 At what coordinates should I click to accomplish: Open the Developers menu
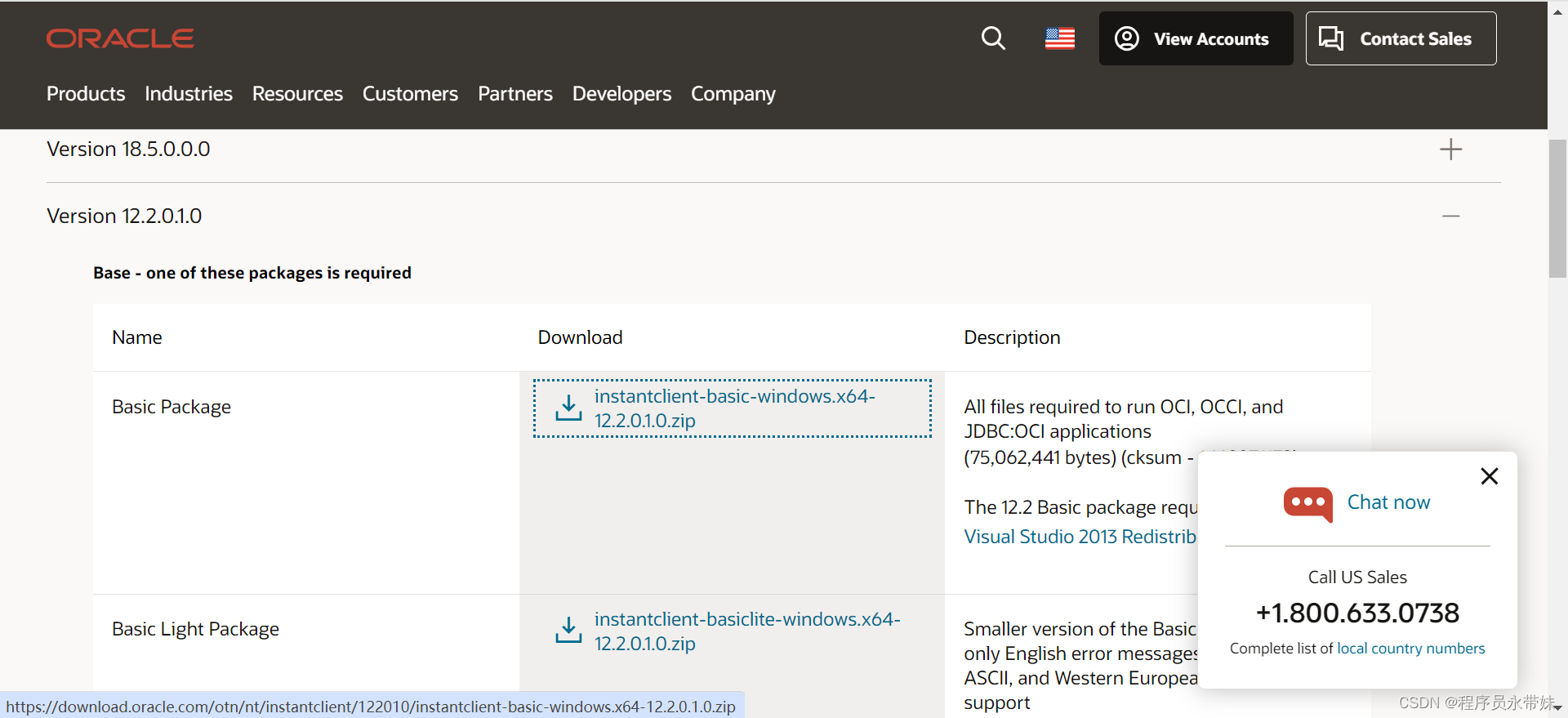[621, 94]
